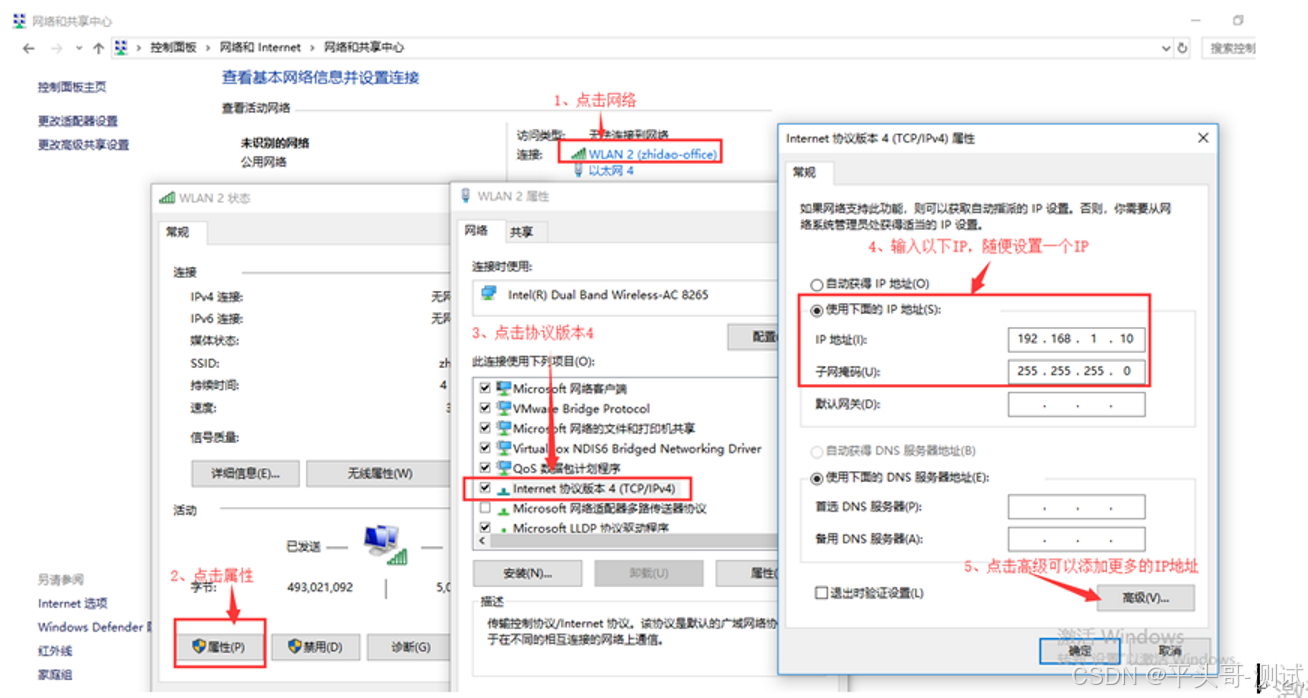Close the TCP/IPv4 属性 dialog with the X
1308x698 pixels.
(1203, 138)
